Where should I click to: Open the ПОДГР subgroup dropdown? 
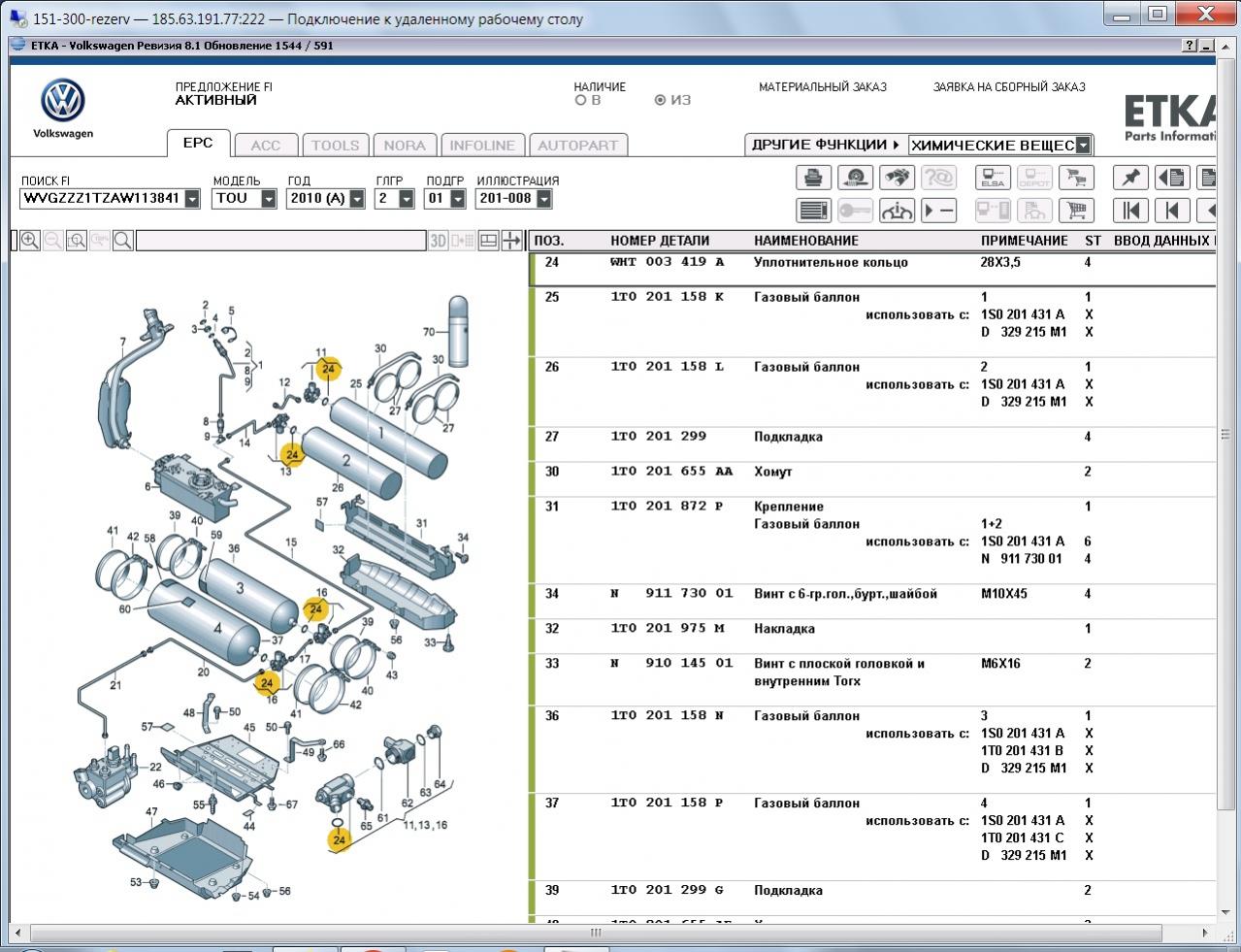[456, 199]
